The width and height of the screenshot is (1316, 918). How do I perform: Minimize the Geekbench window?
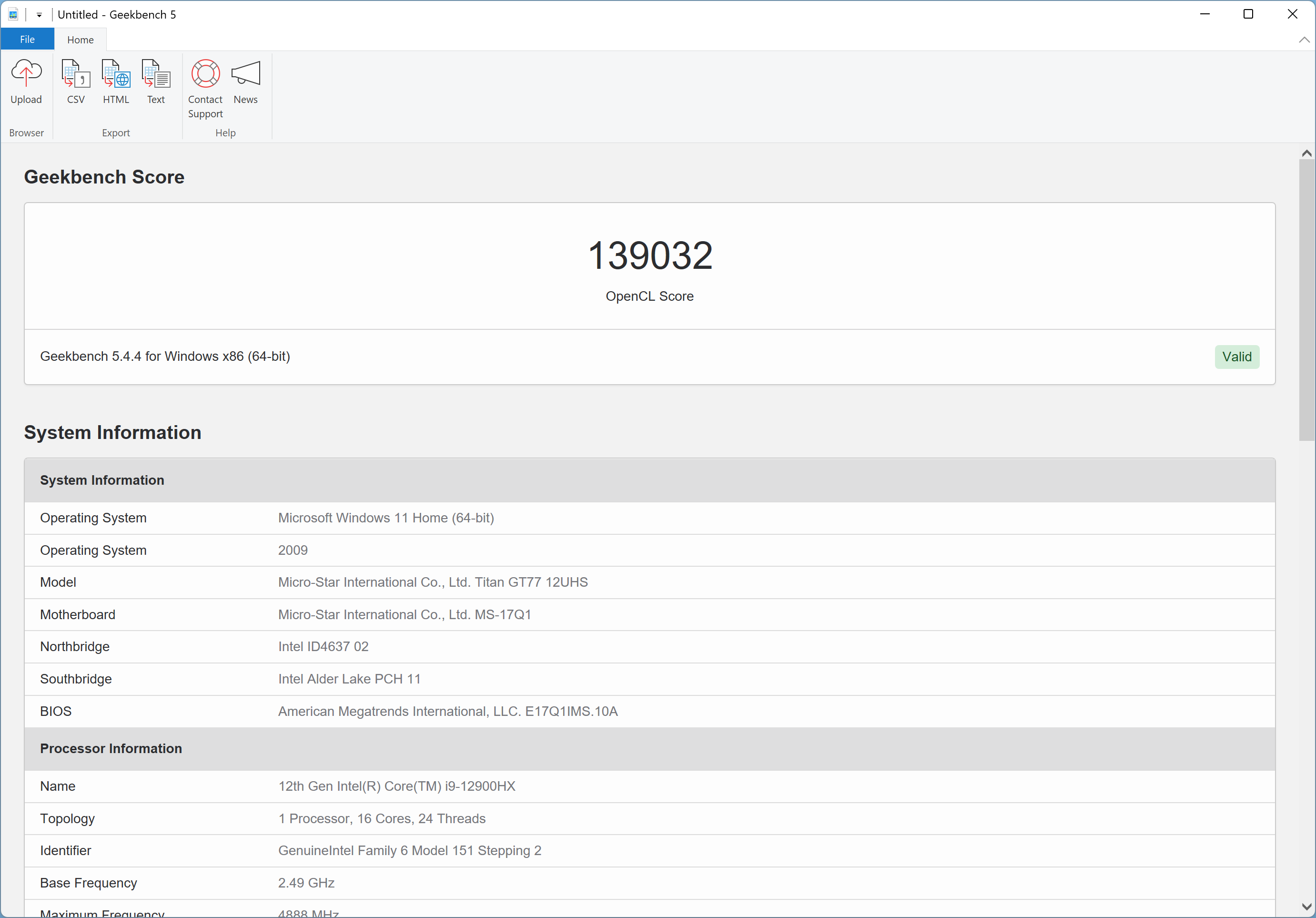pyautogui.click(x=1204, y=14)
